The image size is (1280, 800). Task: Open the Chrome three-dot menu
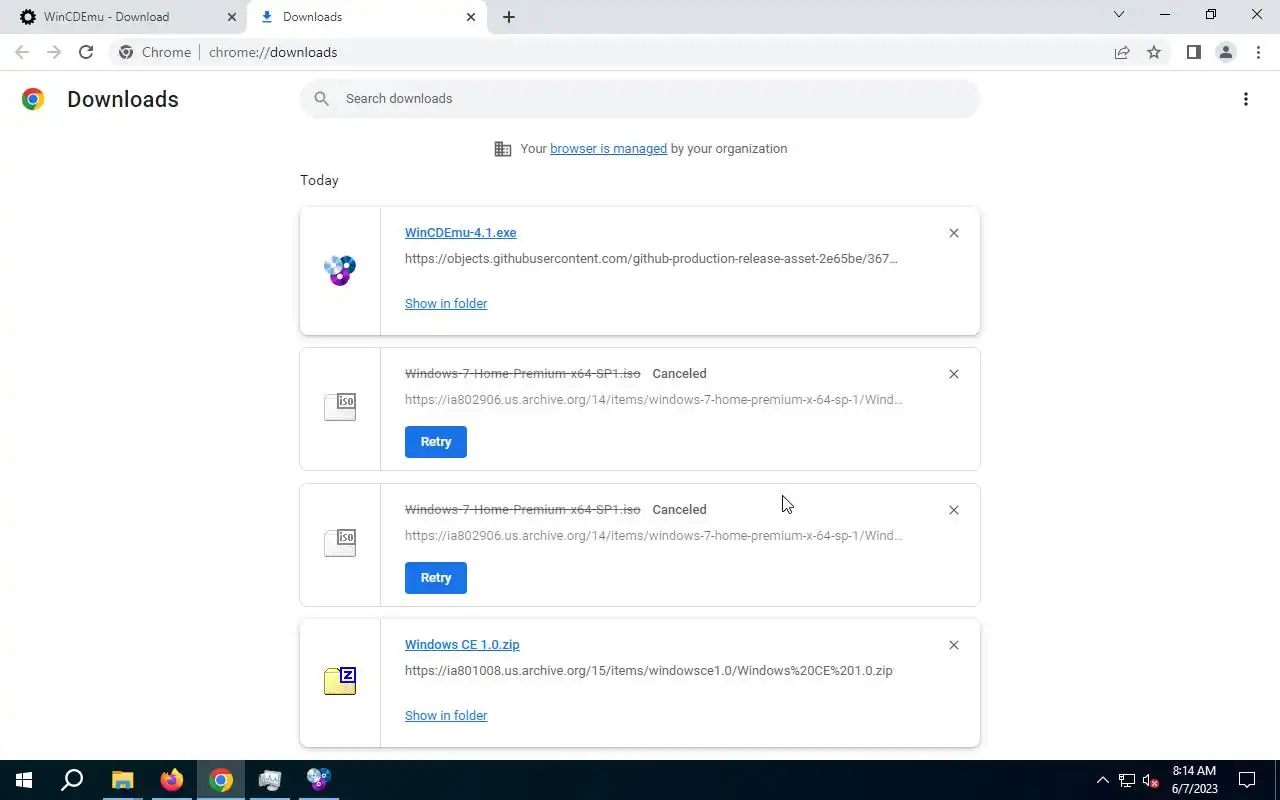(1258, 52)
